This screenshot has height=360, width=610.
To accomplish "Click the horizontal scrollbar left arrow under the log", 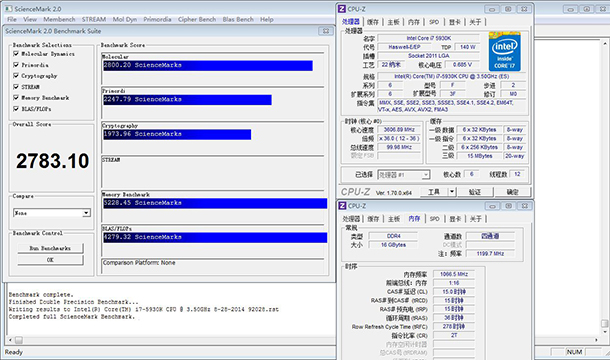I will pos(11,340).
